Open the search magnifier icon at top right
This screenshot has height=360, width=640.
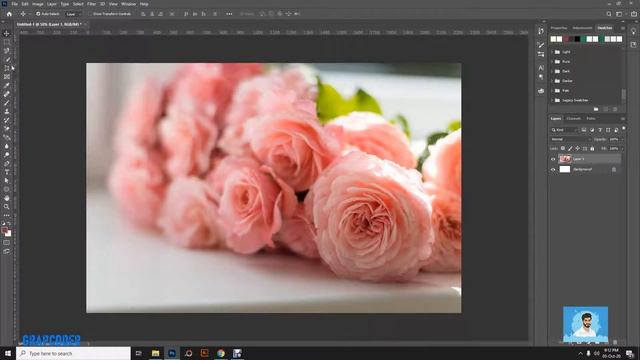[x=609, y=14]
